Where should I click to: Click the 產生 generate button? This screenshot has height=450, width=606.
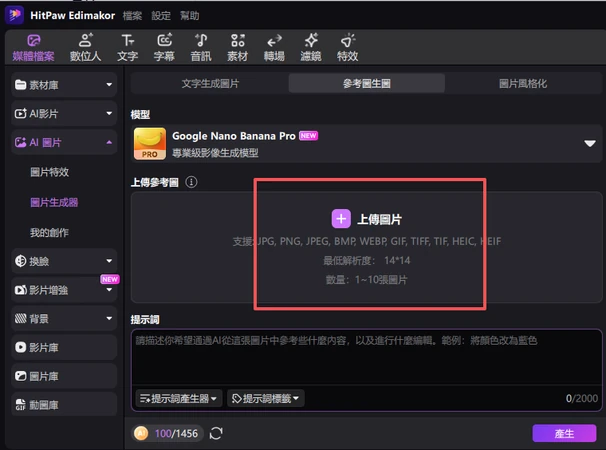tap(564, 433)
